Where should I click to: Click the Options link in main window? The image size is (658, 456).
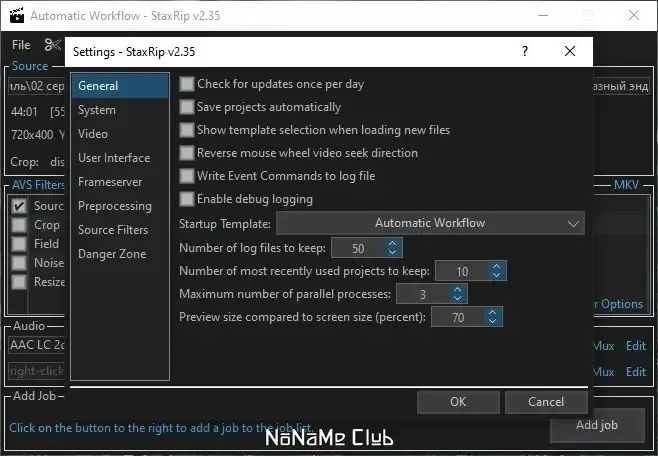point(621,304)
